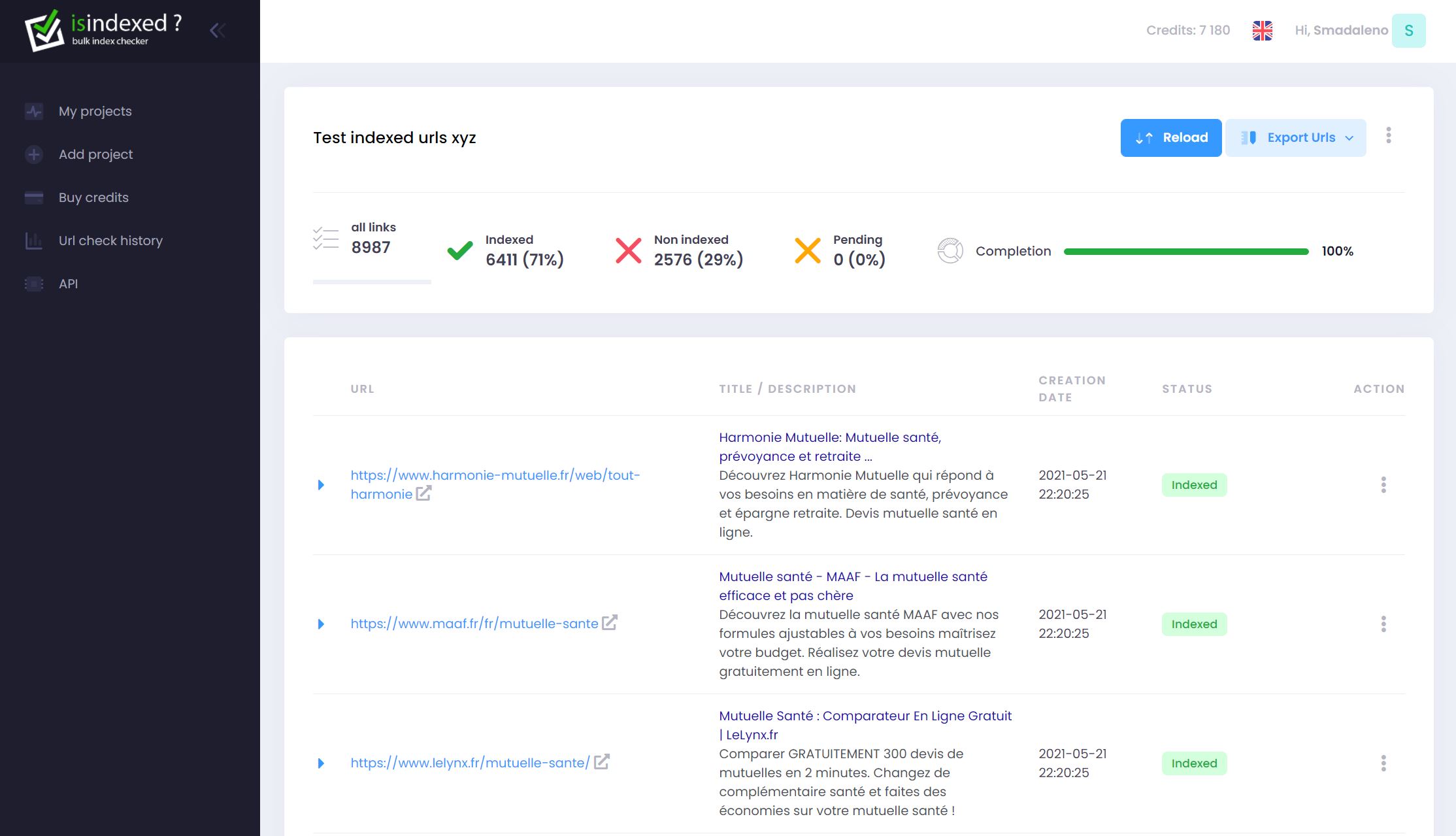
Task: Click the Completion circular icon
Action: [950, 250]
